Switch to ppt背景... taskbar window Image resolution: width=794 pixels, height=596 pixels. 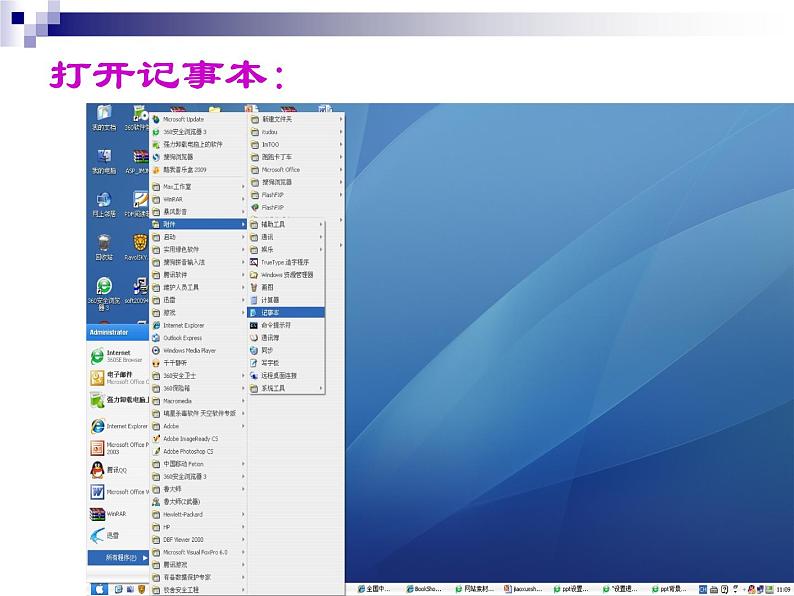tap(669, 589)
